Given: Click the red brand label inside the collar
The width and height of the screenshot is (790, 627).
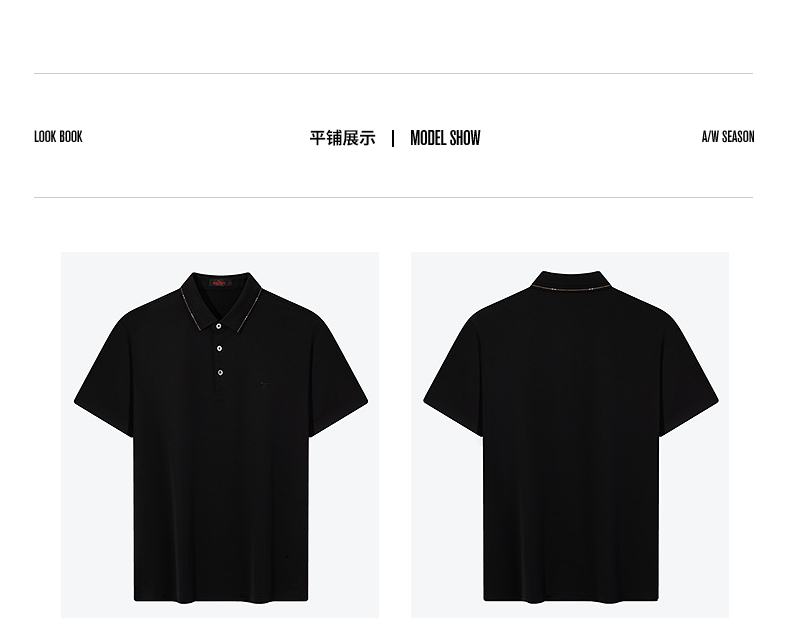Looking at the screenshot, I should (220, 283).
